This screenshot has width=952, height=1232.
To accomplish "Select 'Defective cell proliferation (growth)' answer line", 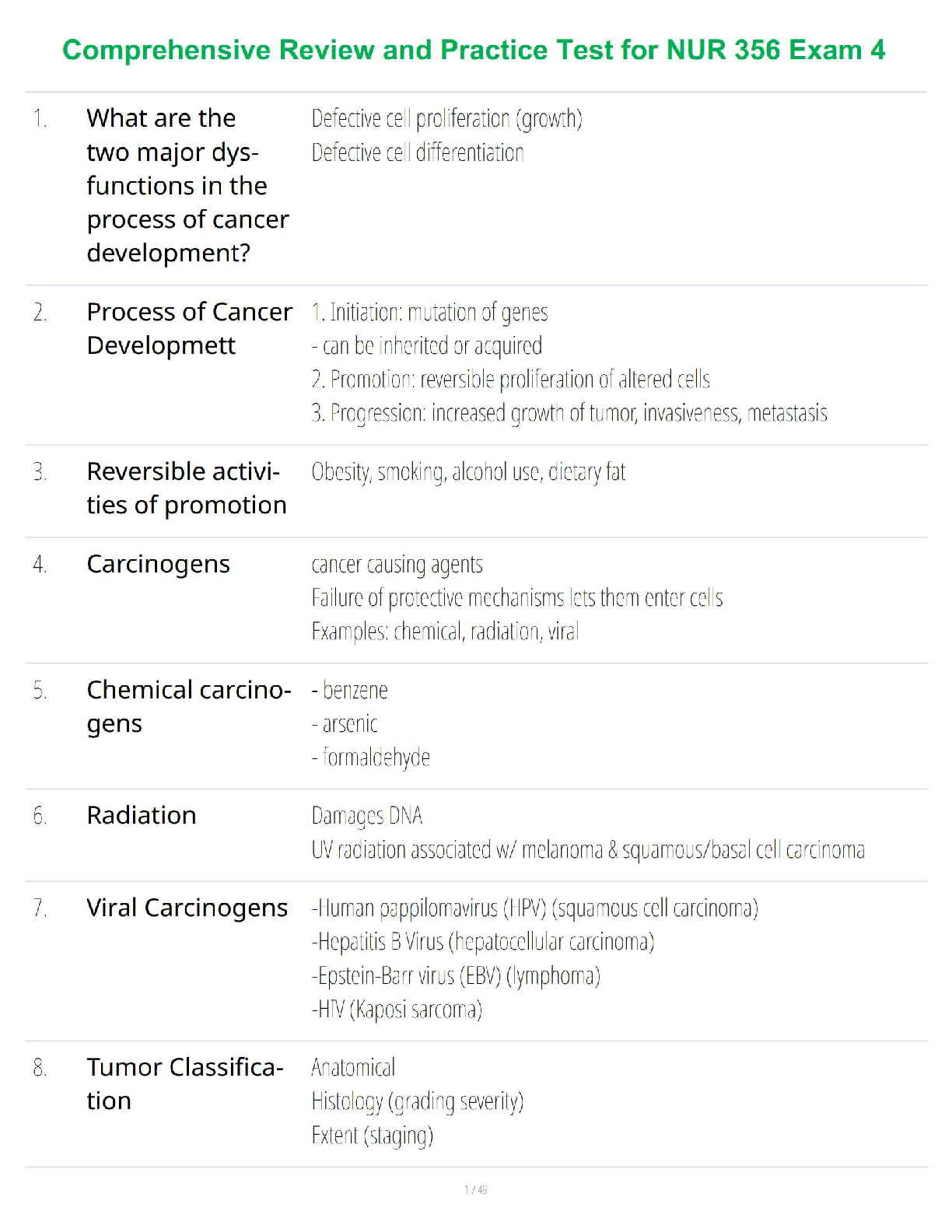I will [x=446, y=118].
